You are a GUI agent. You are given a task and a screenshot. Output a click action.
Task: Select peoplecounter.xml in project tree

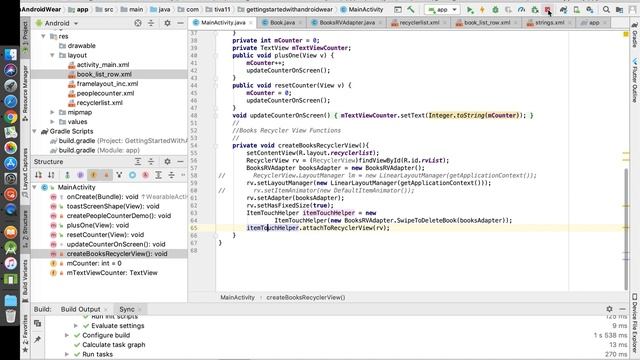coord(105,93)
